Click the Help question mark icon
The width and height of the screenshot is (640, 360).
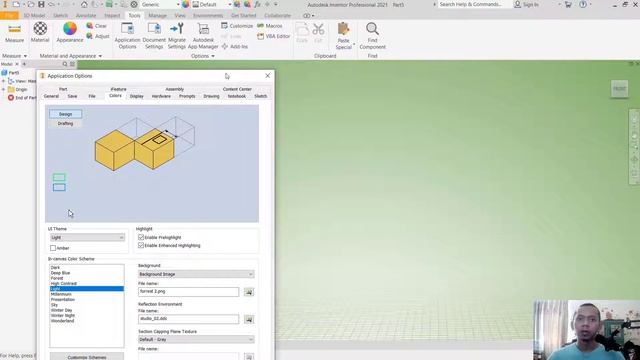click(x=583, y=4)
